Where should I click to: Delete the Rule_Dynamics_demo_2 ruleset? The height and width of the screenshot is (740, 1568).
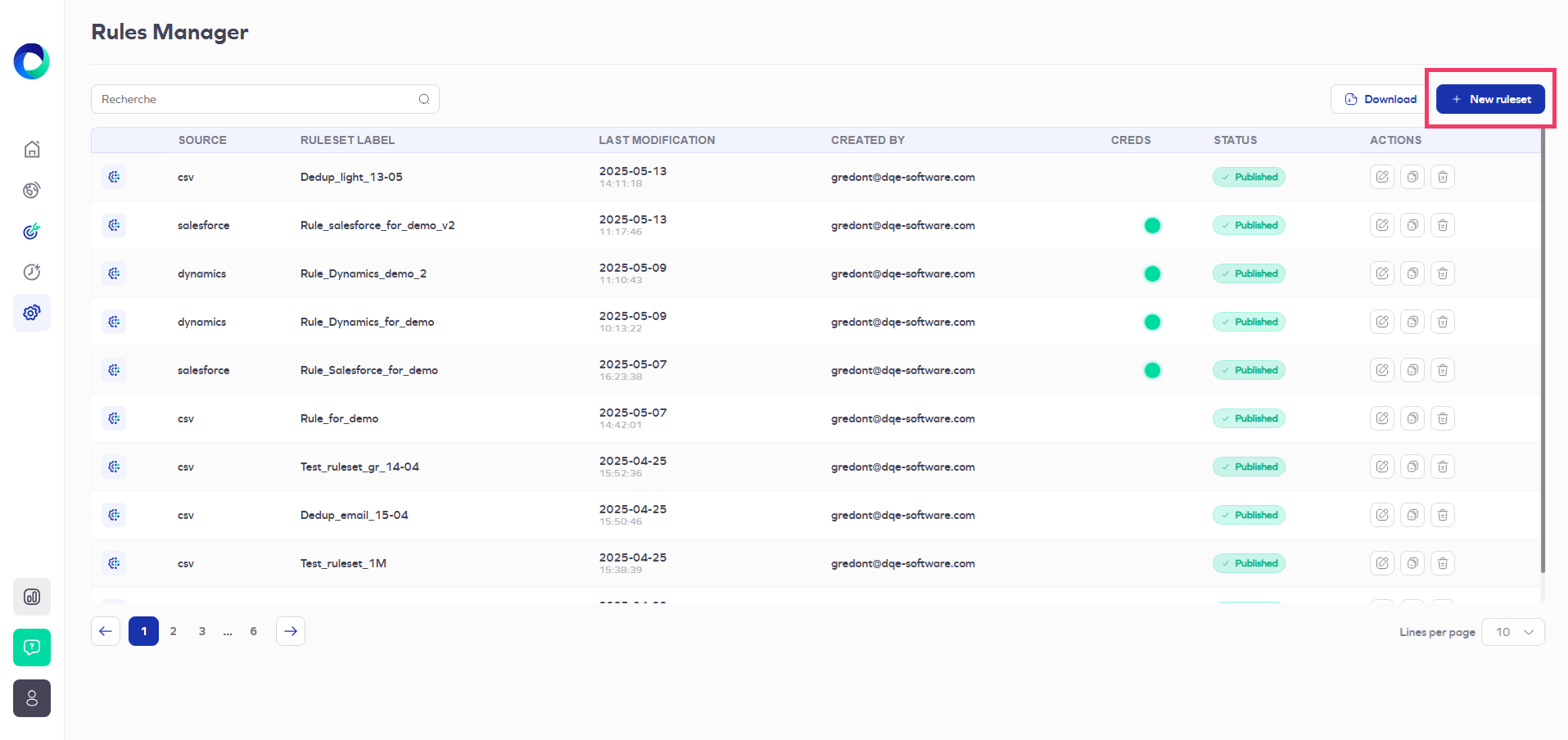coord(1442,273)
